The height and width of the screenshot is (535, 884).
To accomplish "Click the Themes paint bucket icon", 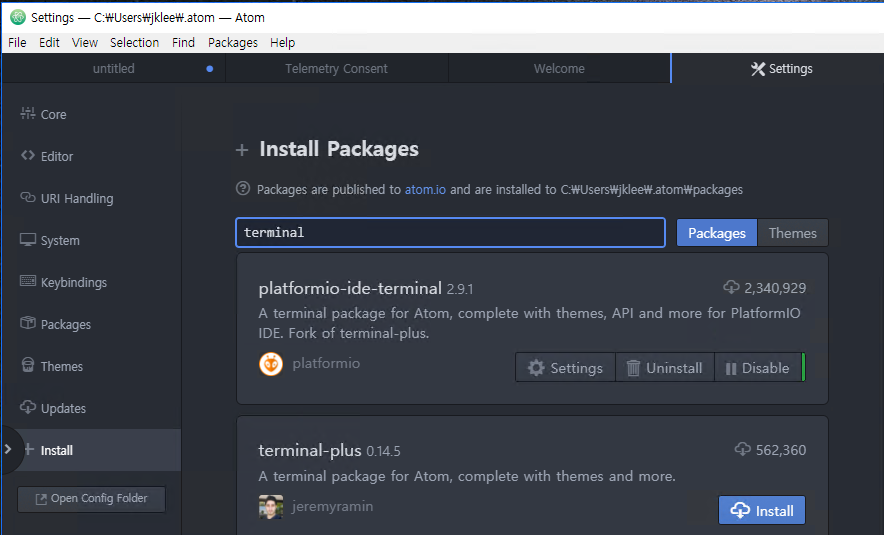I will tap(28, 366).
